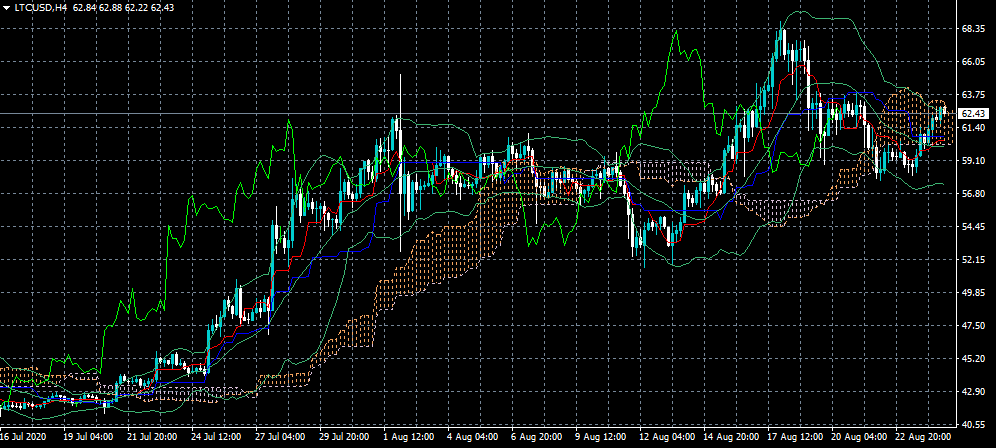Click the 68.35 price axis label

(x=972, y=29)
